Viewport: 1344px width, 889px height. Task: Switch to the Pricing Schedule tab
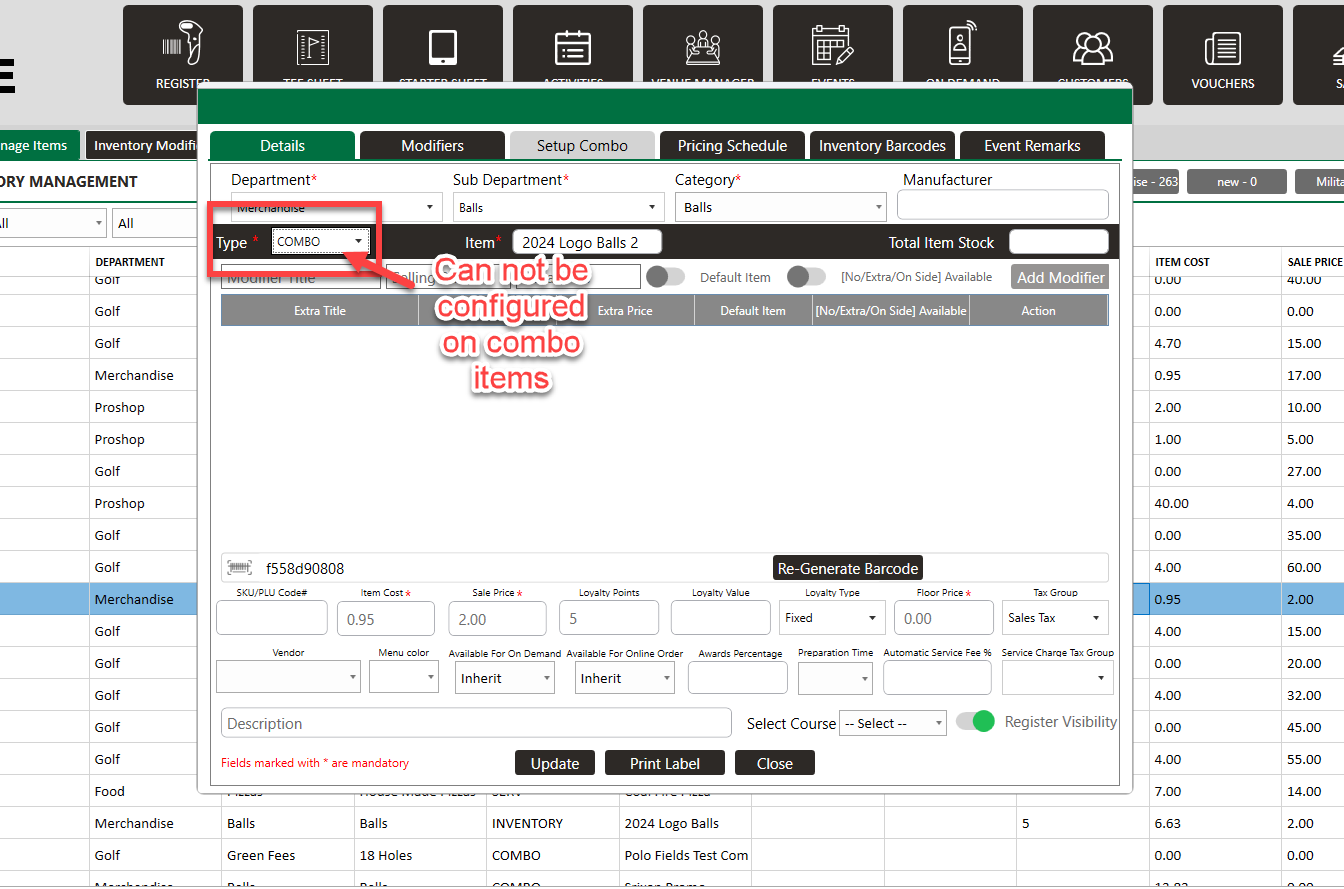coord(732,146)
